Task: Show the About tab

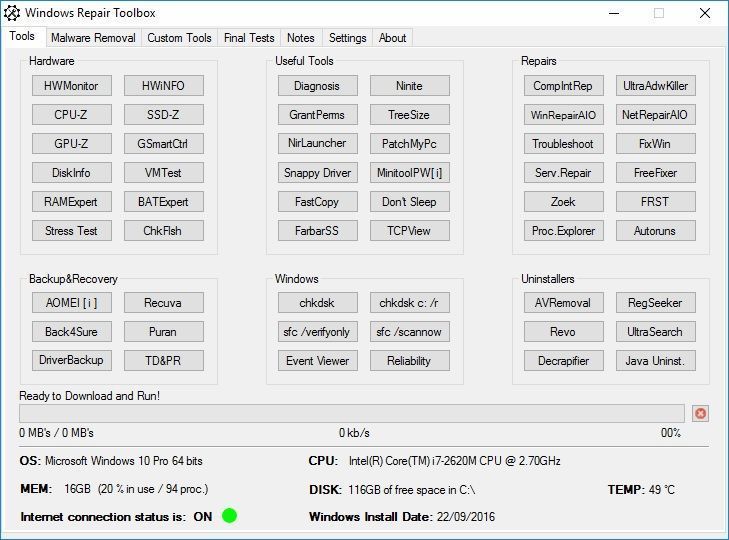Action: (x=392, y=38)
